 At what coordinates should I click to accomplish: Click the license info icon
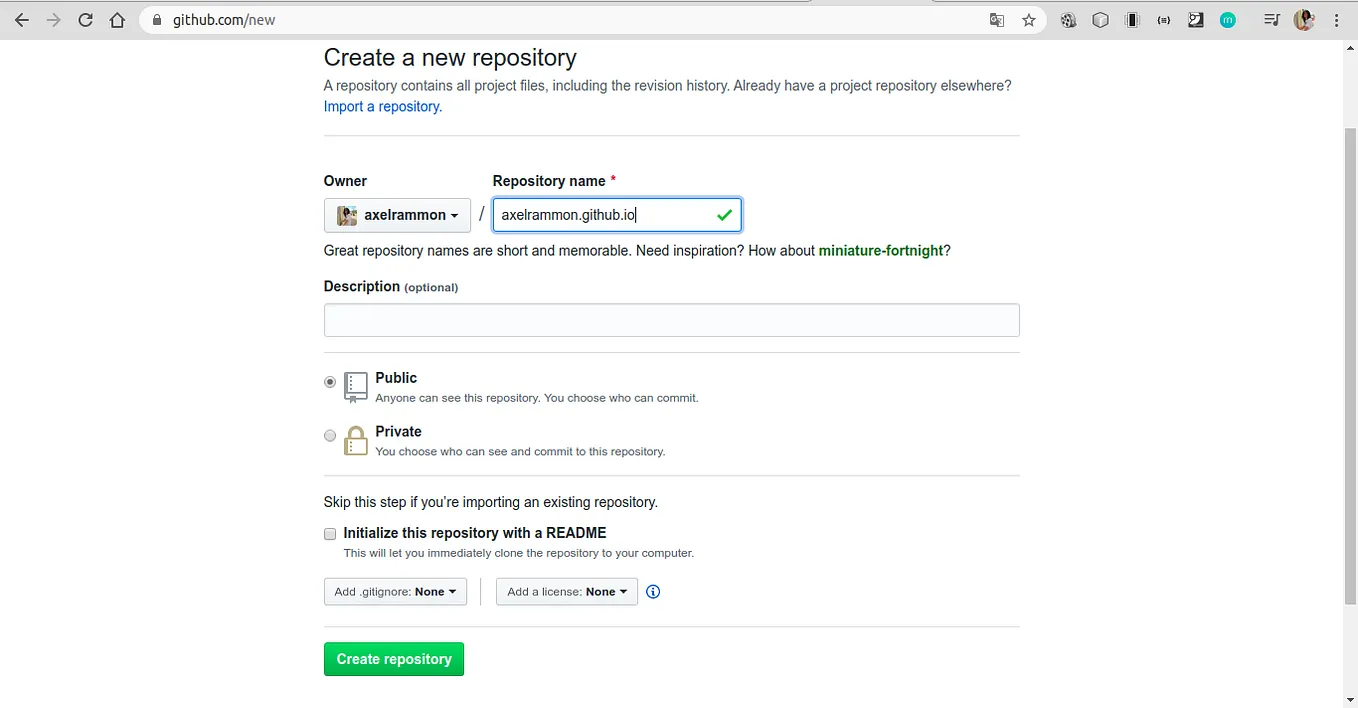pos(653,592)
